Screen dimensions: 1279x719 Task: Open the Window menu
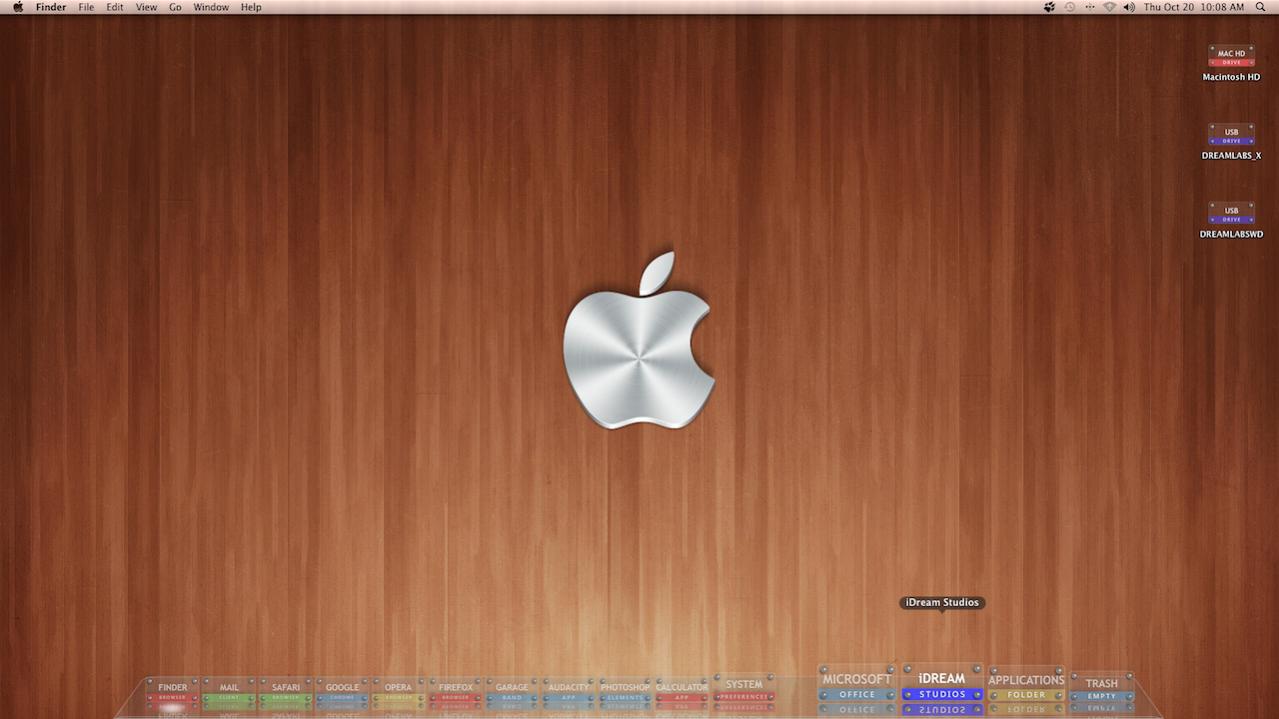pos(211,7)
